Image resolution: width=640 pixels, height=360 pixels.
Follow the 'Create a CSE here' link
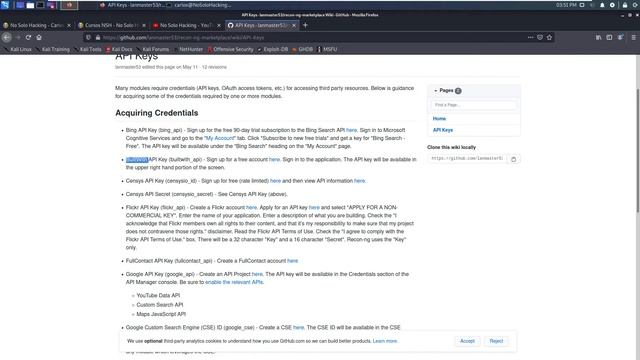[298, 327]
